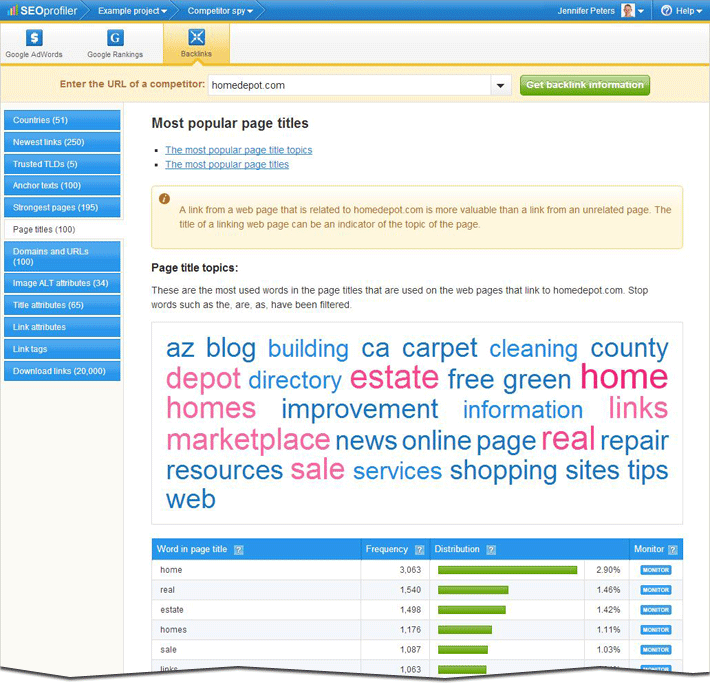Viewport: 710px width, 684px height.
Task: Toggle Monitor for the word home
Action: (655, 570)
